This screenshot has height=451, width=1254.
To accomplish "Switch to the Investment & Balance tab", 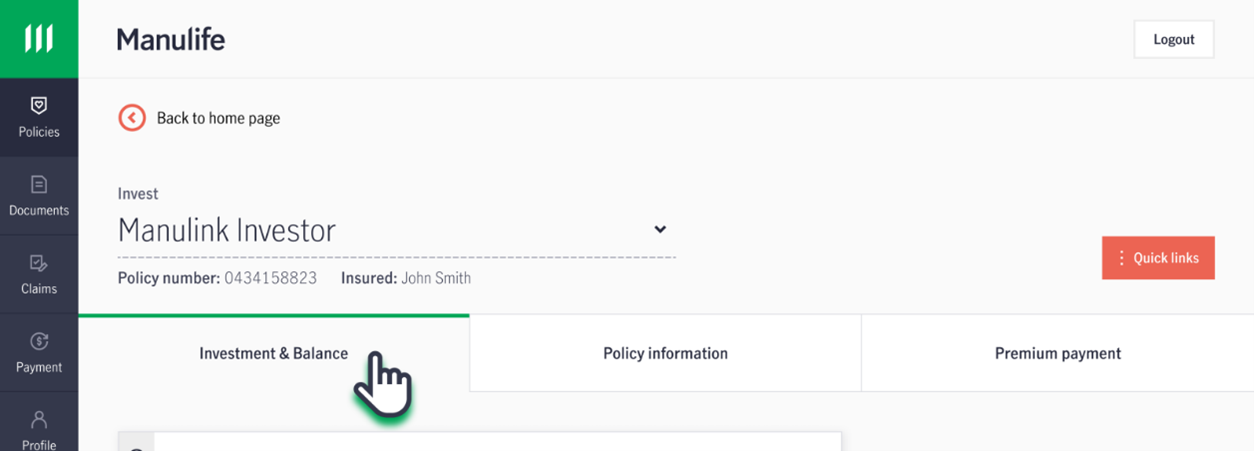I will click(273, 353).
